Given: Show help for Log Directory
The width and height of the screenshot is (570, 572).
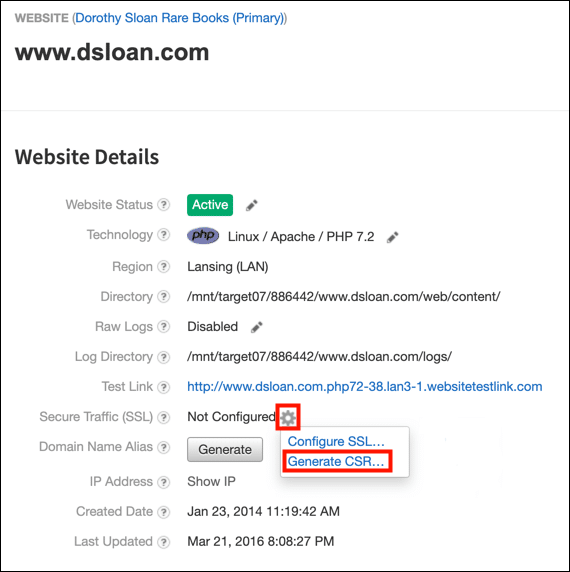Looking at the screenshot, I should tap(163, 357).
